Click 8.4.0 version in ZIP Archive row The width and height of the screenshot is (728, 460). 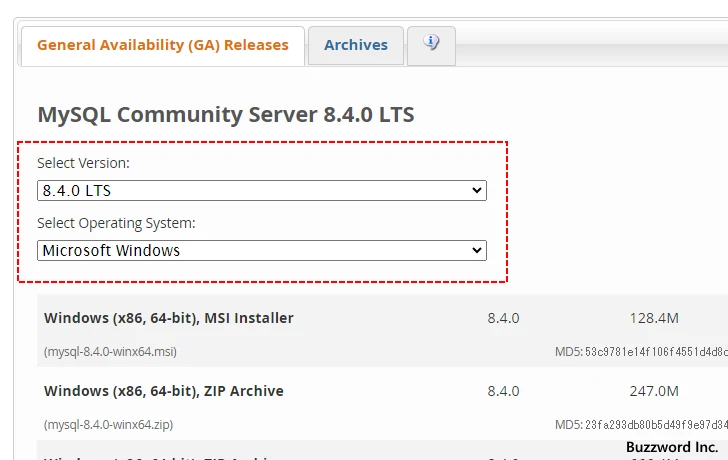coord(503,391)
